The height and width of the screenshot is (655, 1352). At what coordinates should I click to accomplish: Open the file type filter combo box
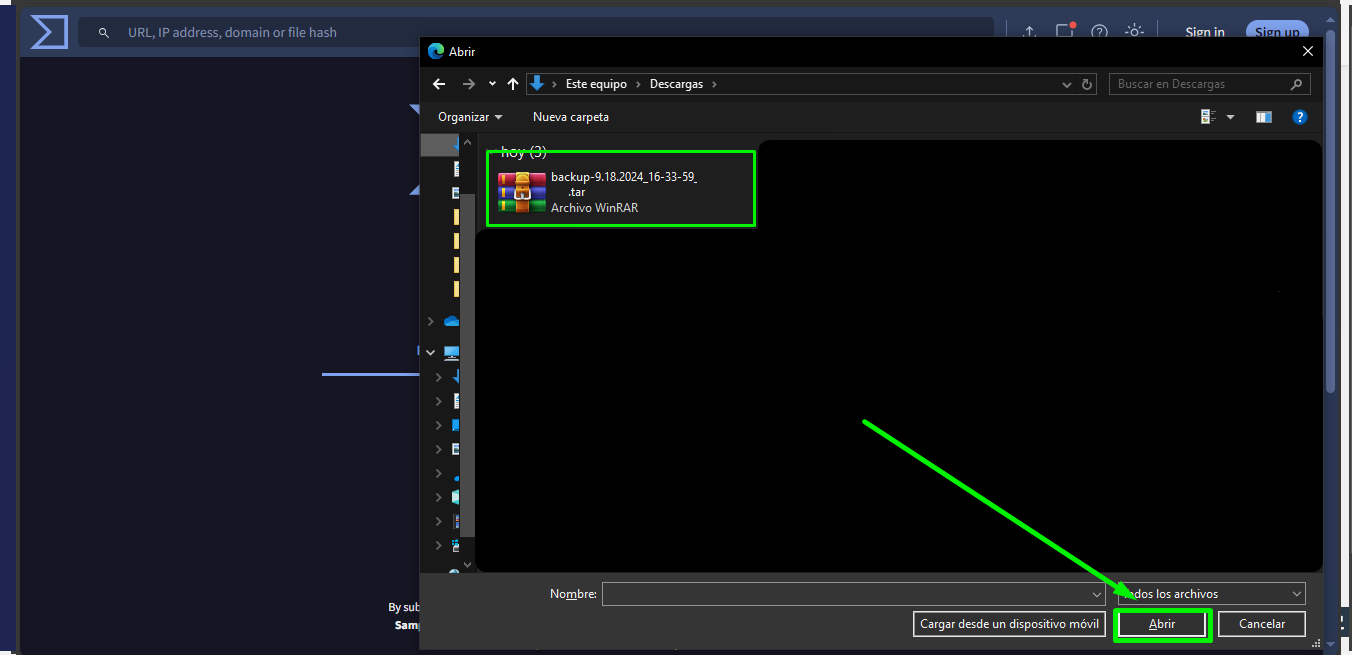tap(1211, 594)
